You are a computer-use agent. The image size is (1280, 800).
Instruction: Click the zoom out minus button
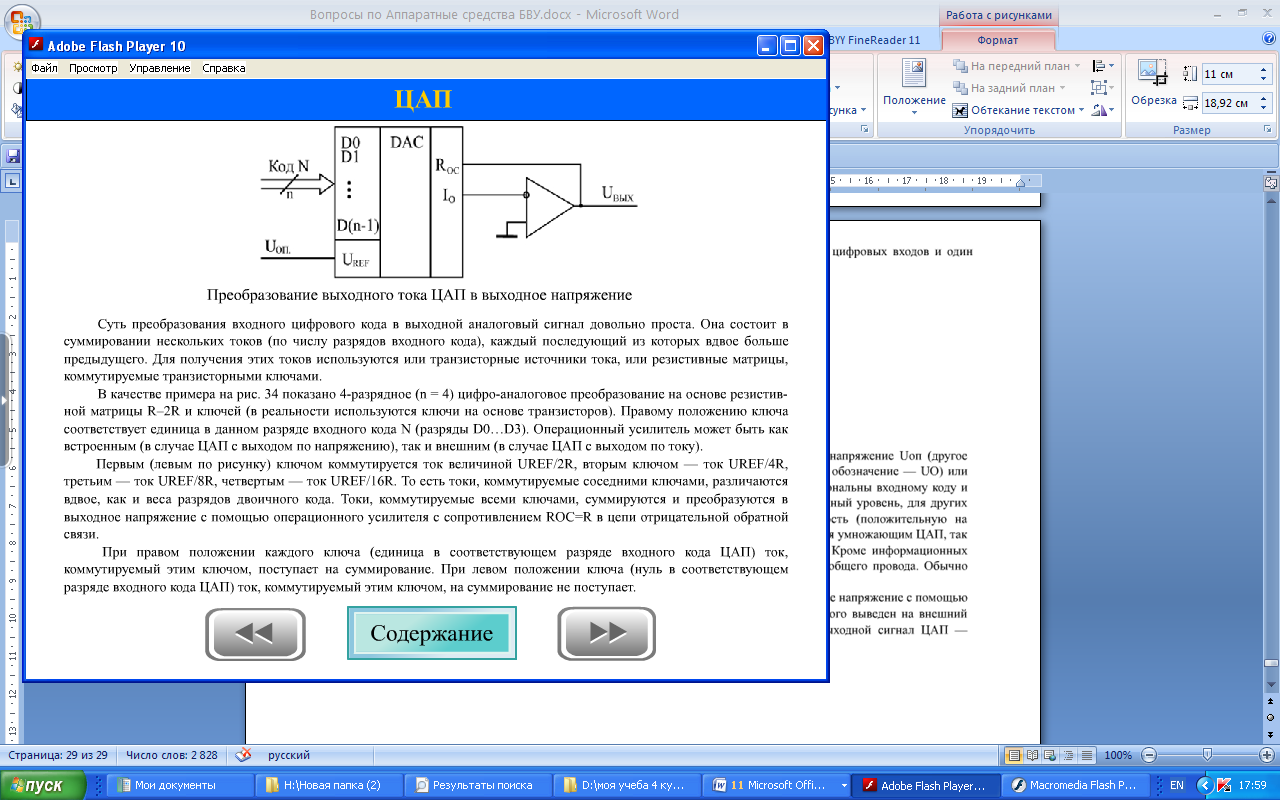coord(1150,755)
